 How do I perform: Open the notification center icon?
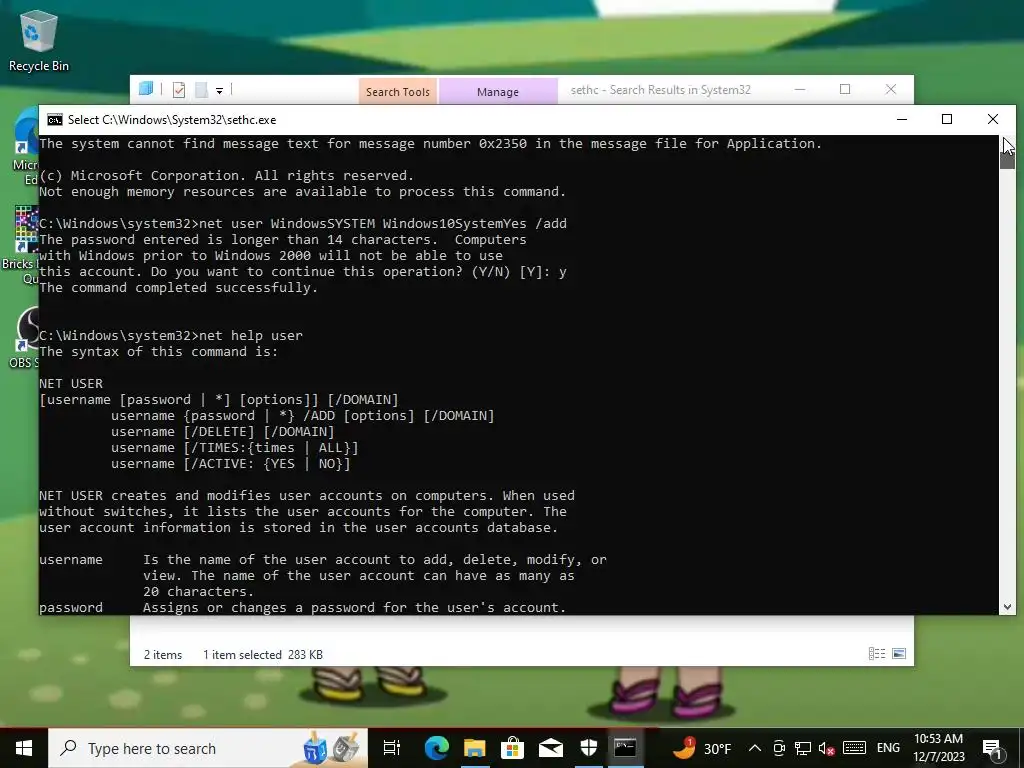(992, 748)
